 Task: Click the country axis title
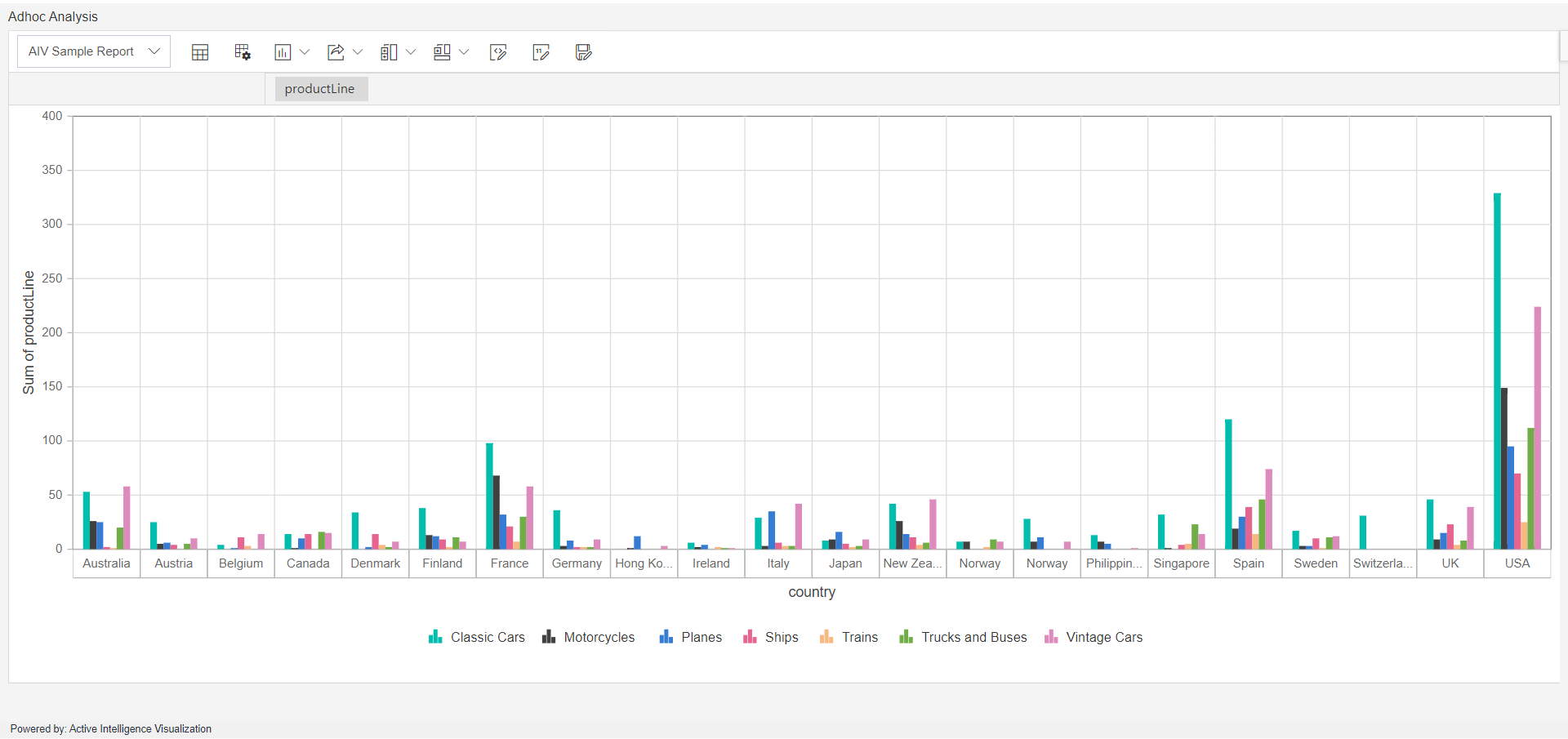[812, 592]
